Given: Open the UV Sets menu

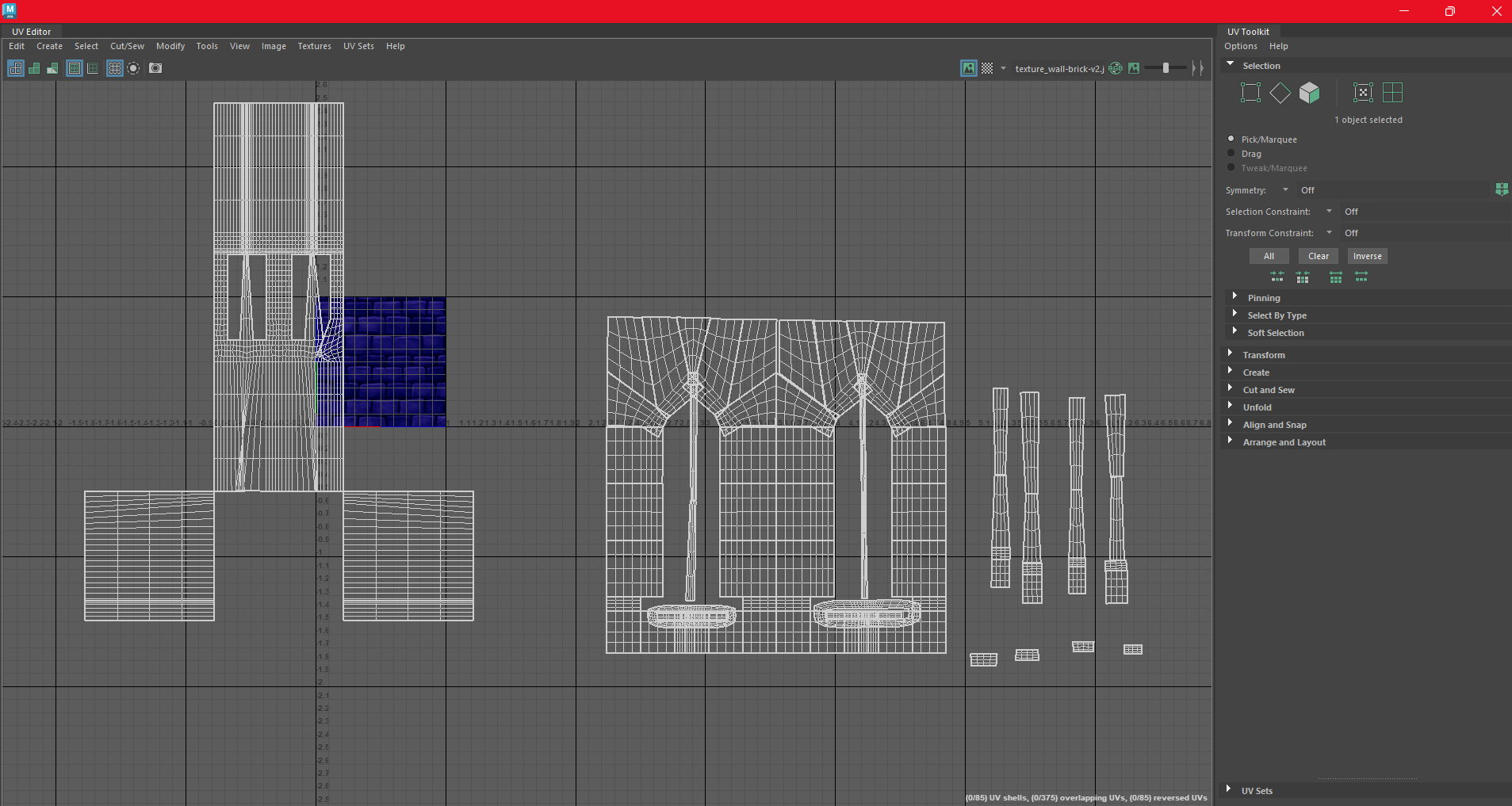Looking at the screenshot, I should [x=358, y=46].
